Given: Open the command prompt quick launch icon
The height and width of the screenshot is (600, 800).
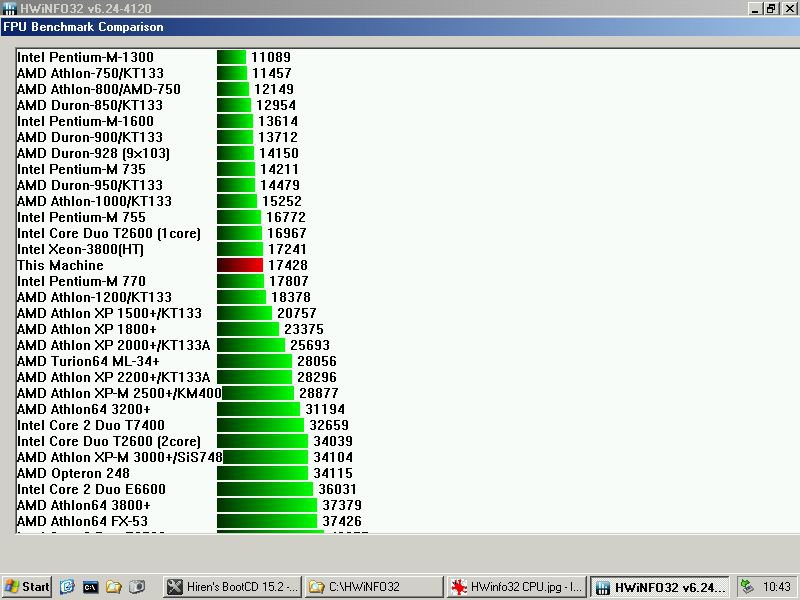Looking at the screenshot, I should tap(90, 587).
